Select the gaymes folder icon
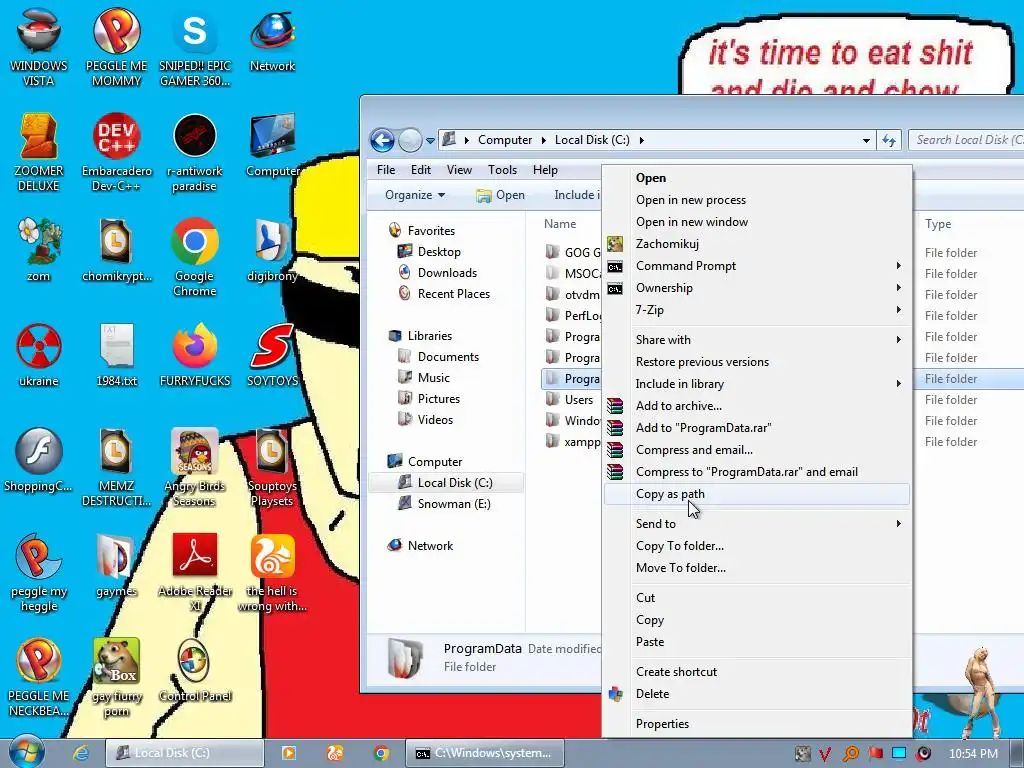The image size is (1024, 768). point(116,565)
